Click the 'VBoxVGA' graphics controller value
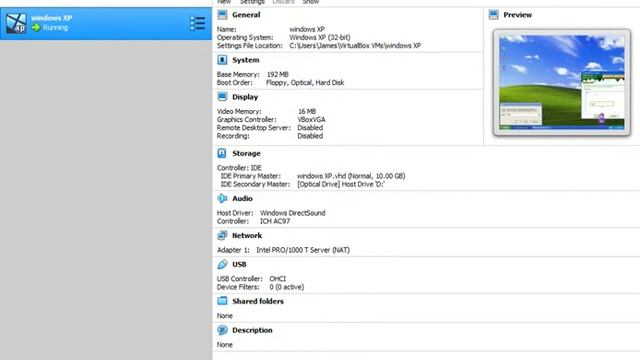This screenshot has height=360, width=640. [x=311, y=120]
